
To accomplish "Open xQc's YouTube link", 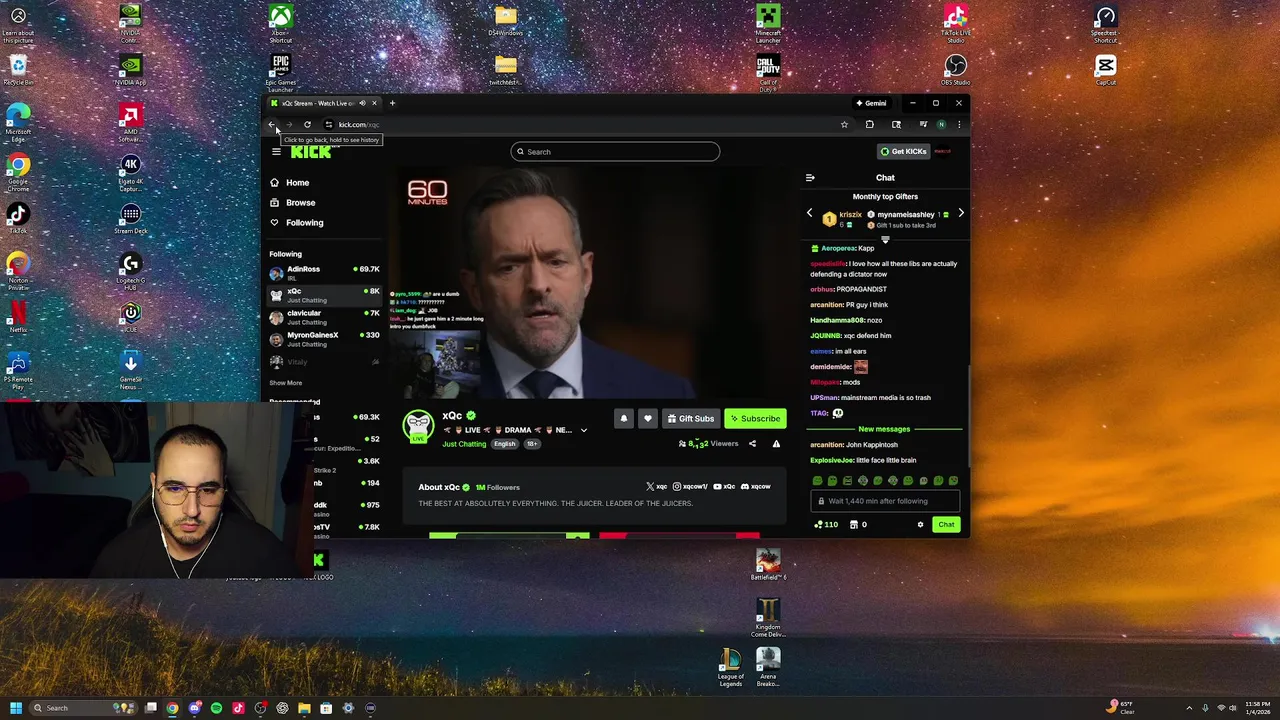I will click(724, 487).
